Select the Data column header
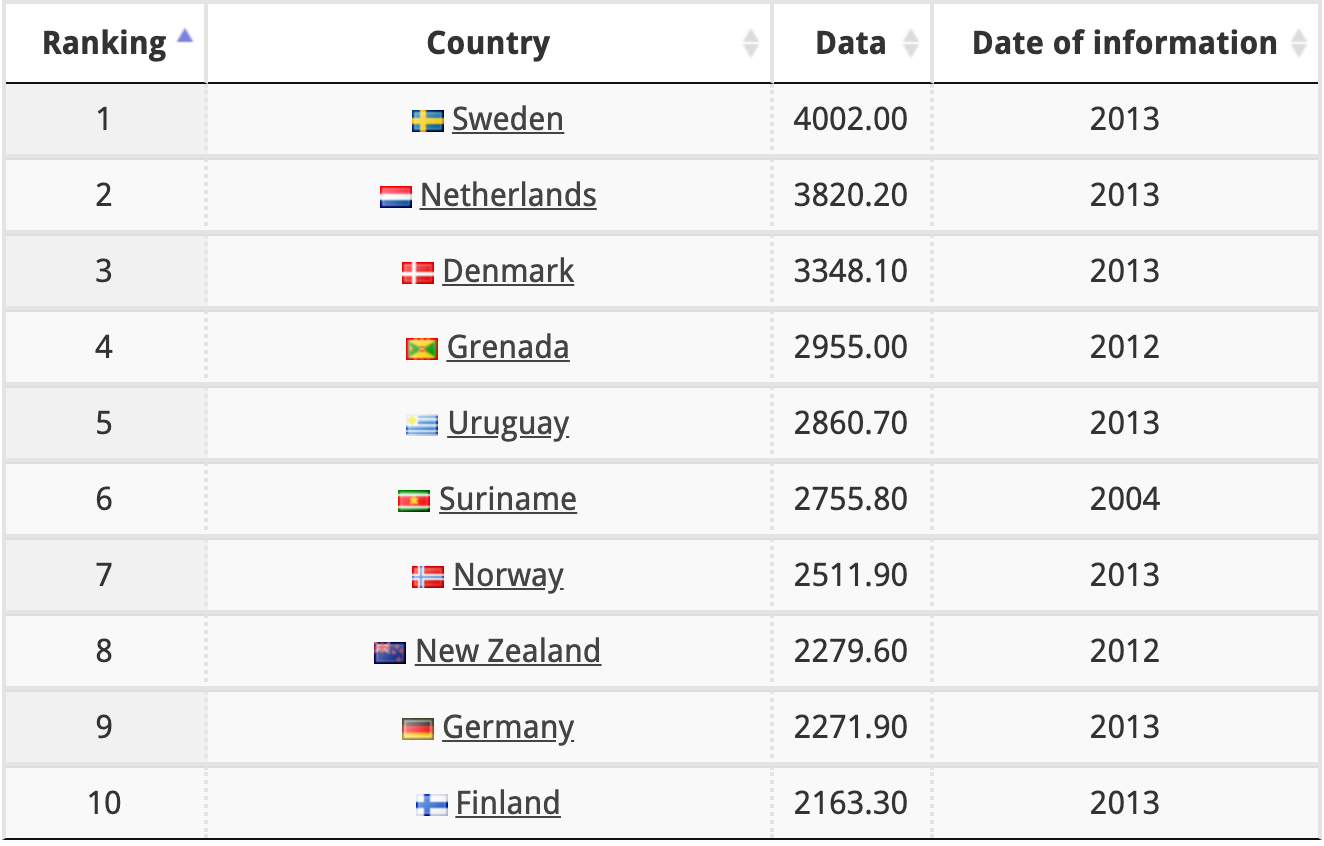Image resolution: width=1324 pixels, height=846 pixels. click(x=851, y=43)
